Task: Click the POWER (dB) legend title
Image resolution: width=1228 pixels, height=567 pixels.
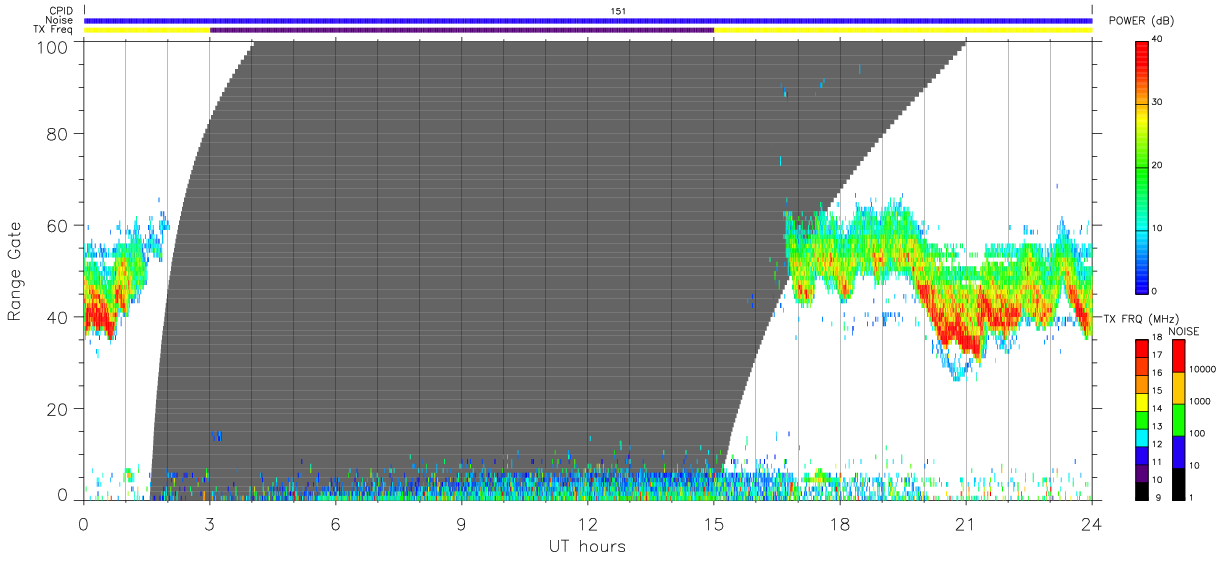Action: (x=1142, y=20)
